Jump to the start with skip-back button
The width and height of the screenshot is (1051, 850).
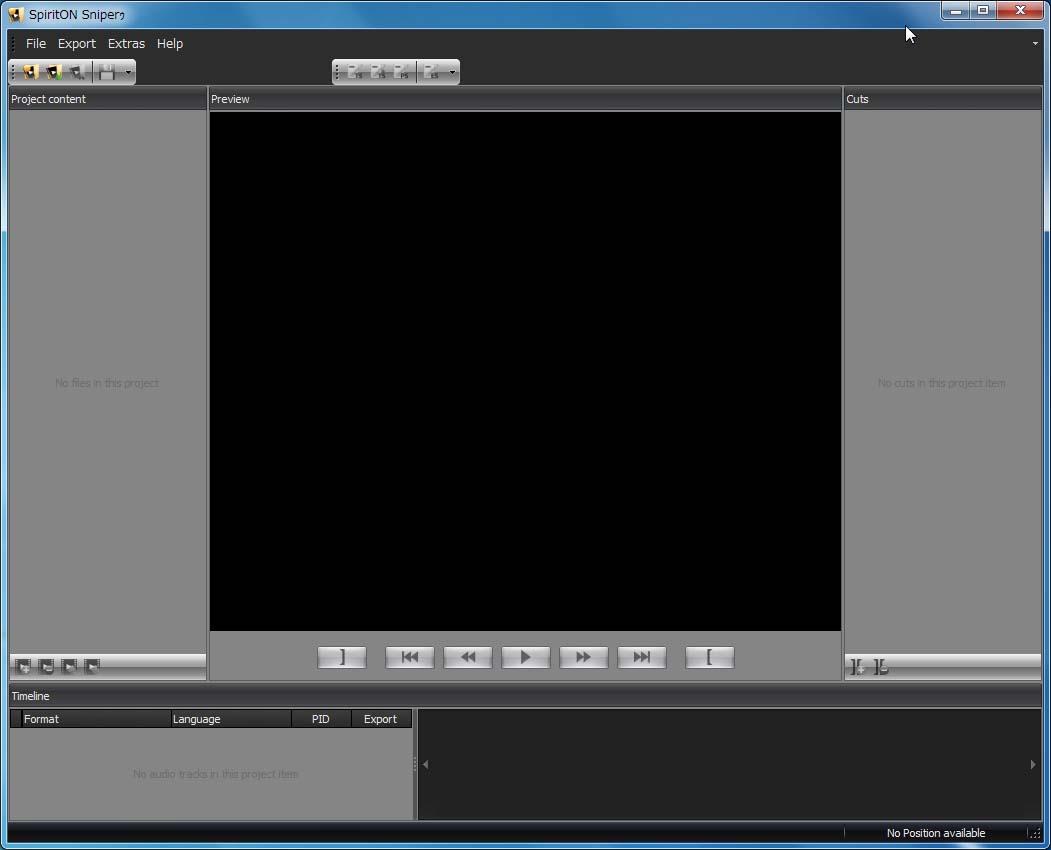410,658
